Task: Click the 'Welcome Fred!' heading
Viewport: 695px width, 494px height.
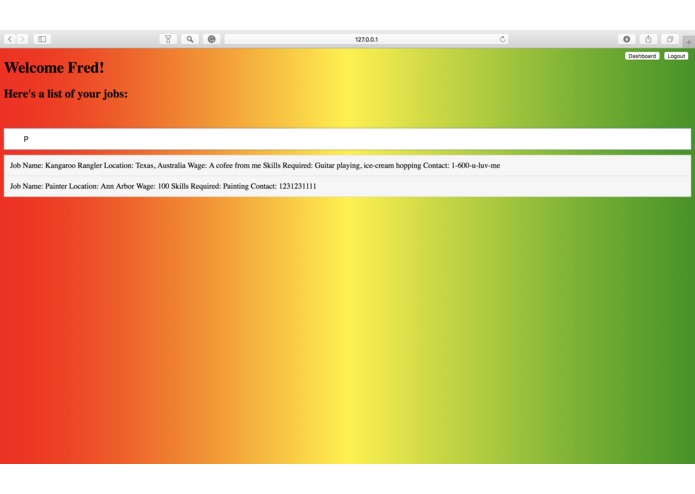Action: 54,68
